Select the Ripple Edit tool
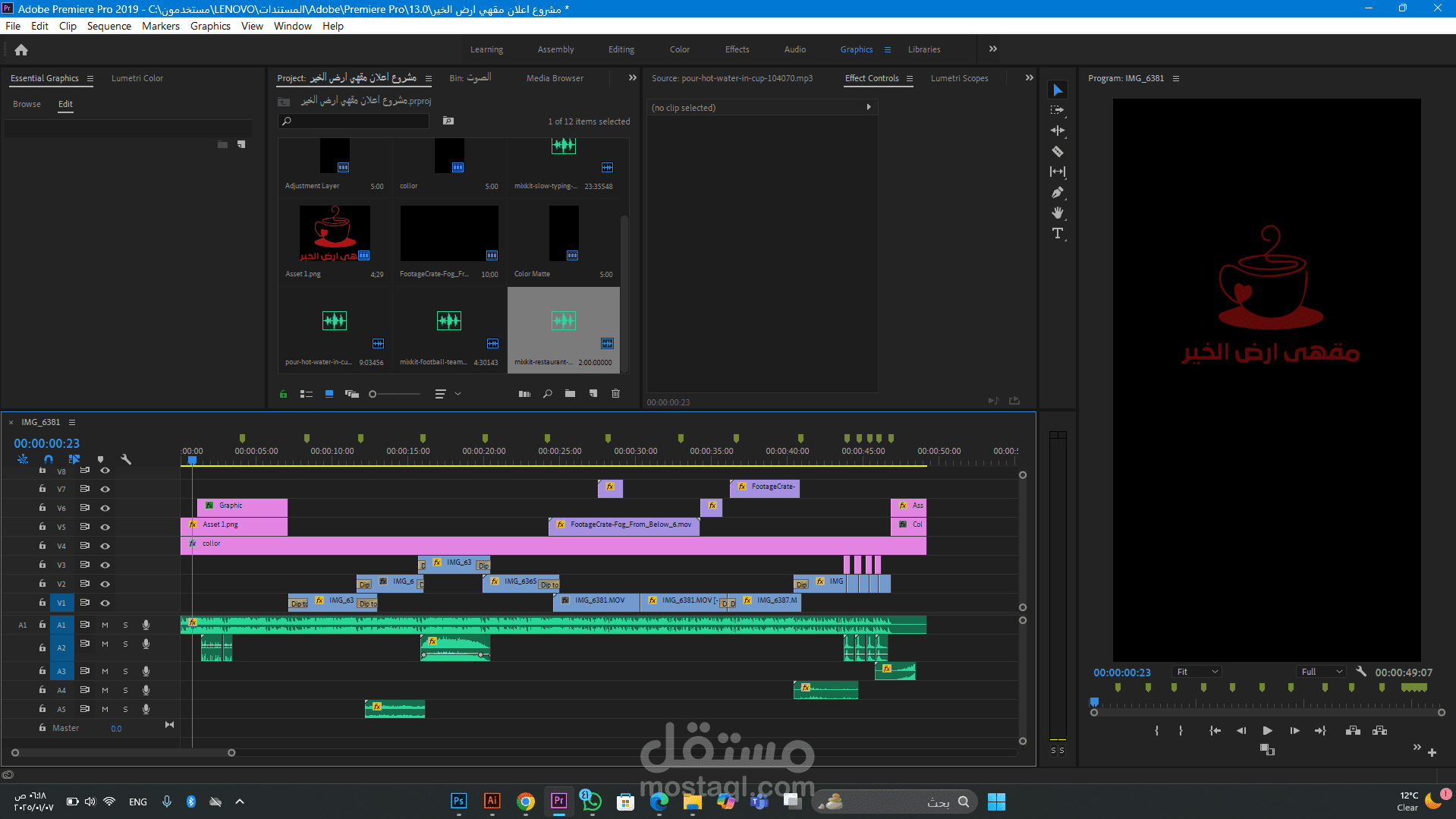1456x819 pixels. coord(1058,131)
